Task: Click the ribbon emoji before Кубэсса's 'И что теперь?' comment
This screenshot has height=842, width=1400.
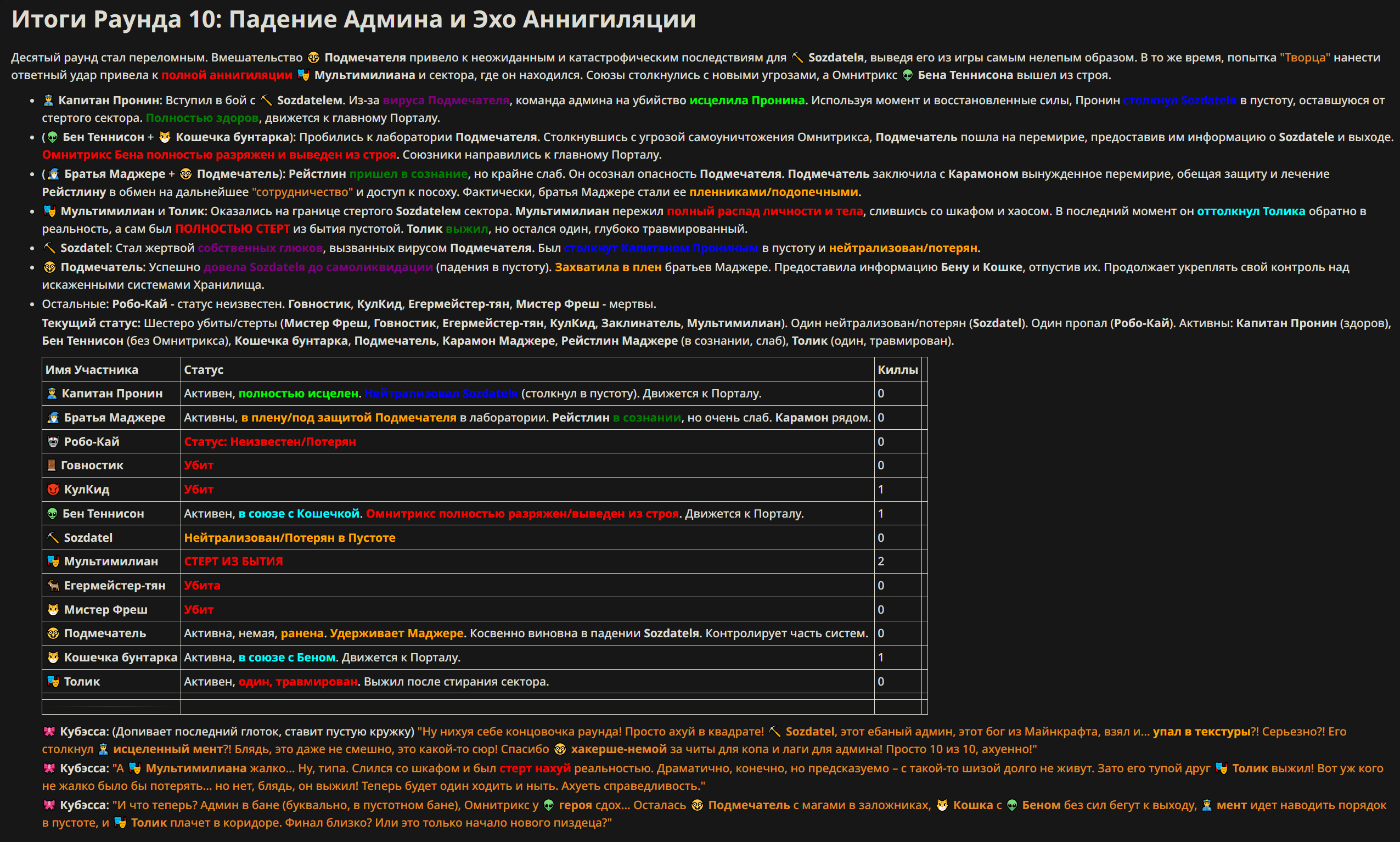Action: coord(49,805)
